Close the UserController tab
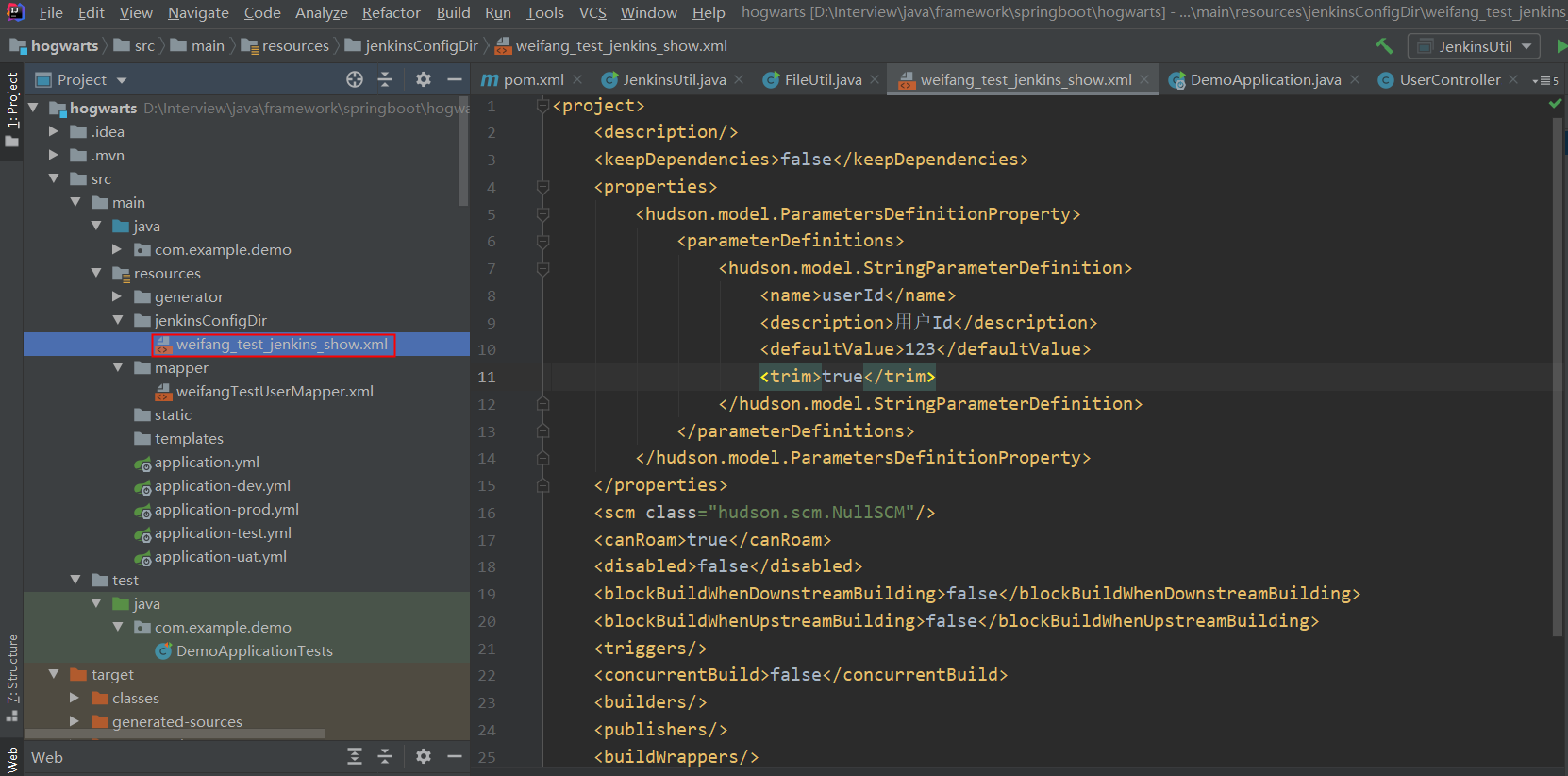 (x=1513, y=79)
